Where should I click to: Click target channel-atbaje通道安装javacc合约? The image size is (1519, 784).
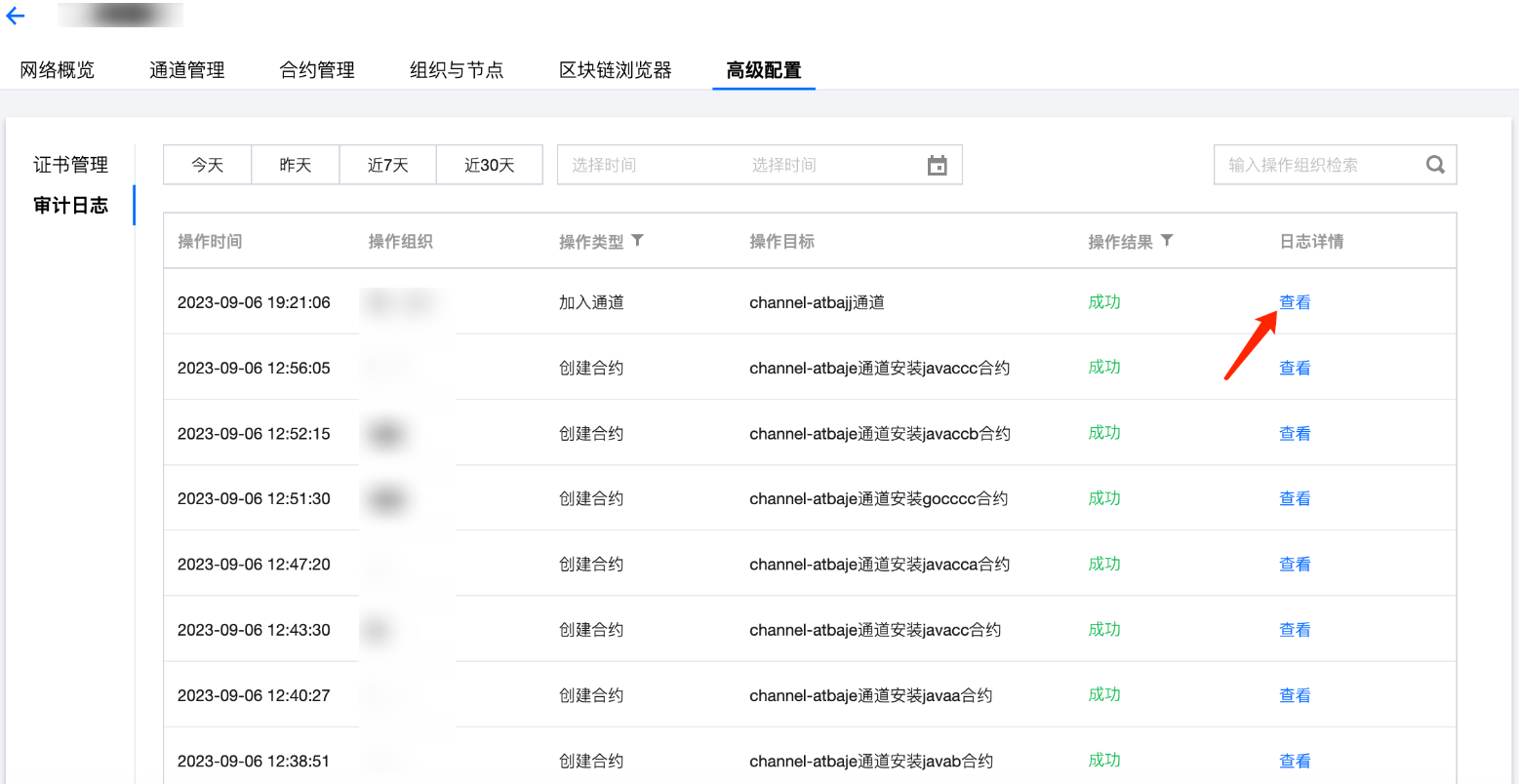[x=875, y=630]
